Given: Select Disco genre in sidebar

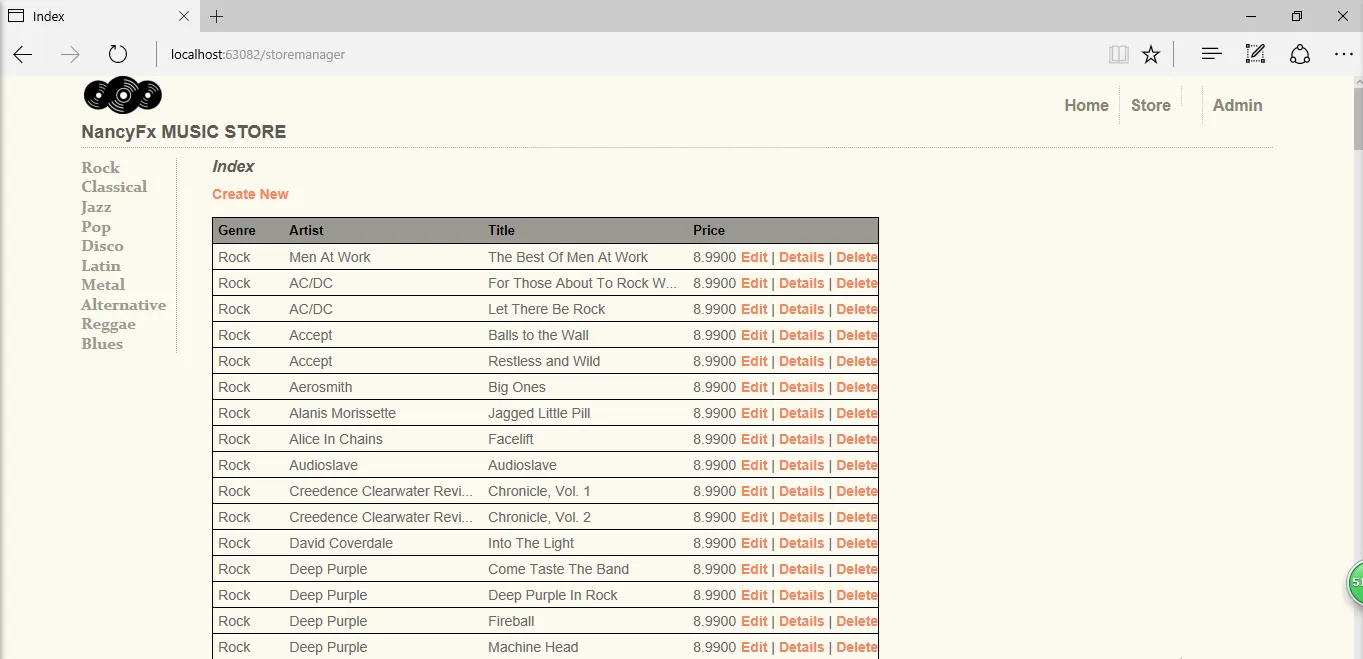Looking at the screenshot, I should pyautogui.click(x=102, y=246).
